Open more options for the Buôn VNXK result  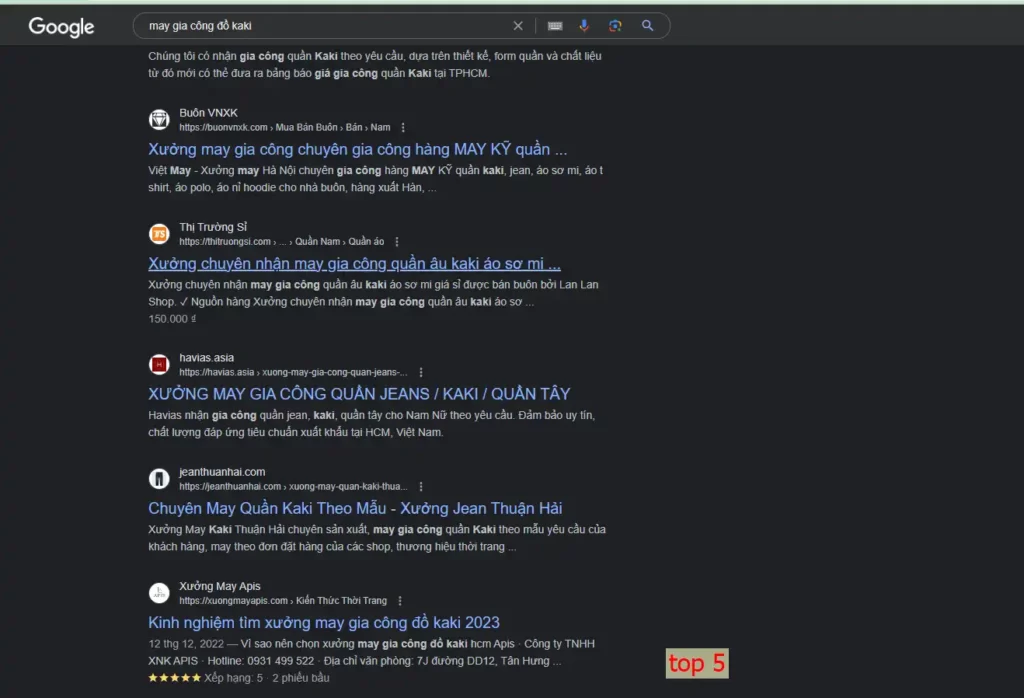[x=403, y=127]
